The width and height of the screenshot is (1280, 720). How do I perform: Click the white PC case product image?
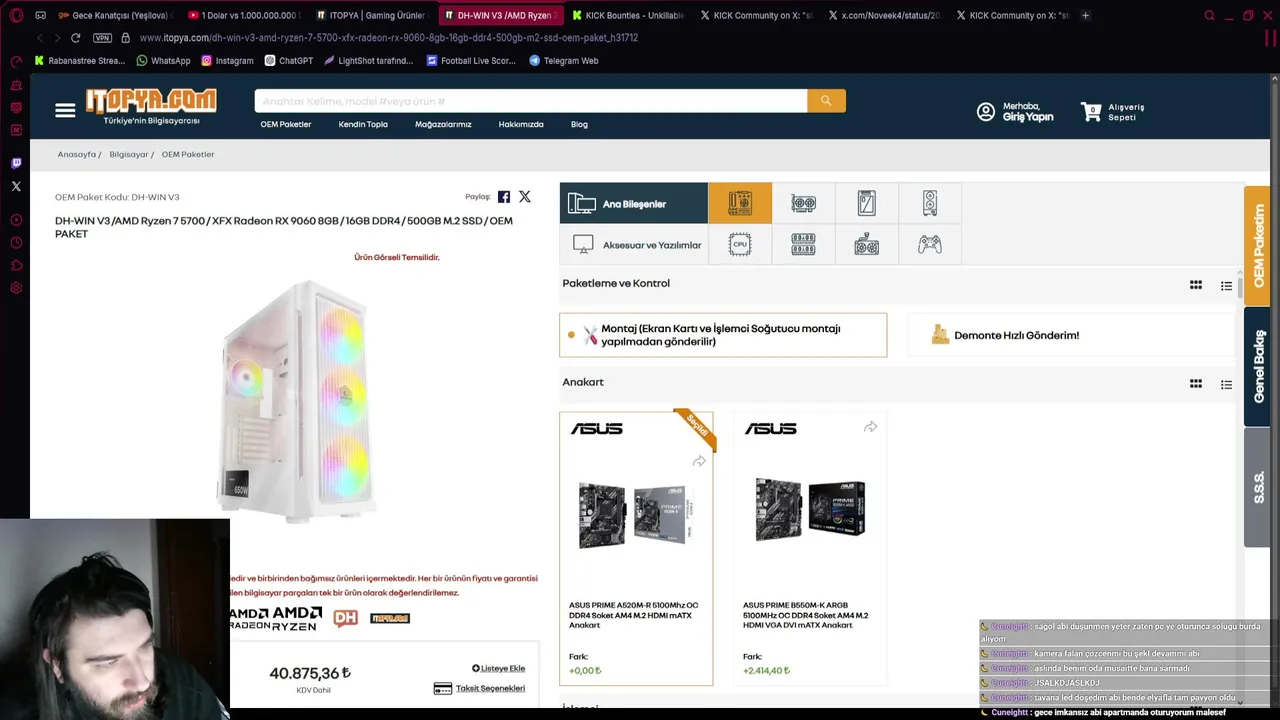(x=297, y=400)
